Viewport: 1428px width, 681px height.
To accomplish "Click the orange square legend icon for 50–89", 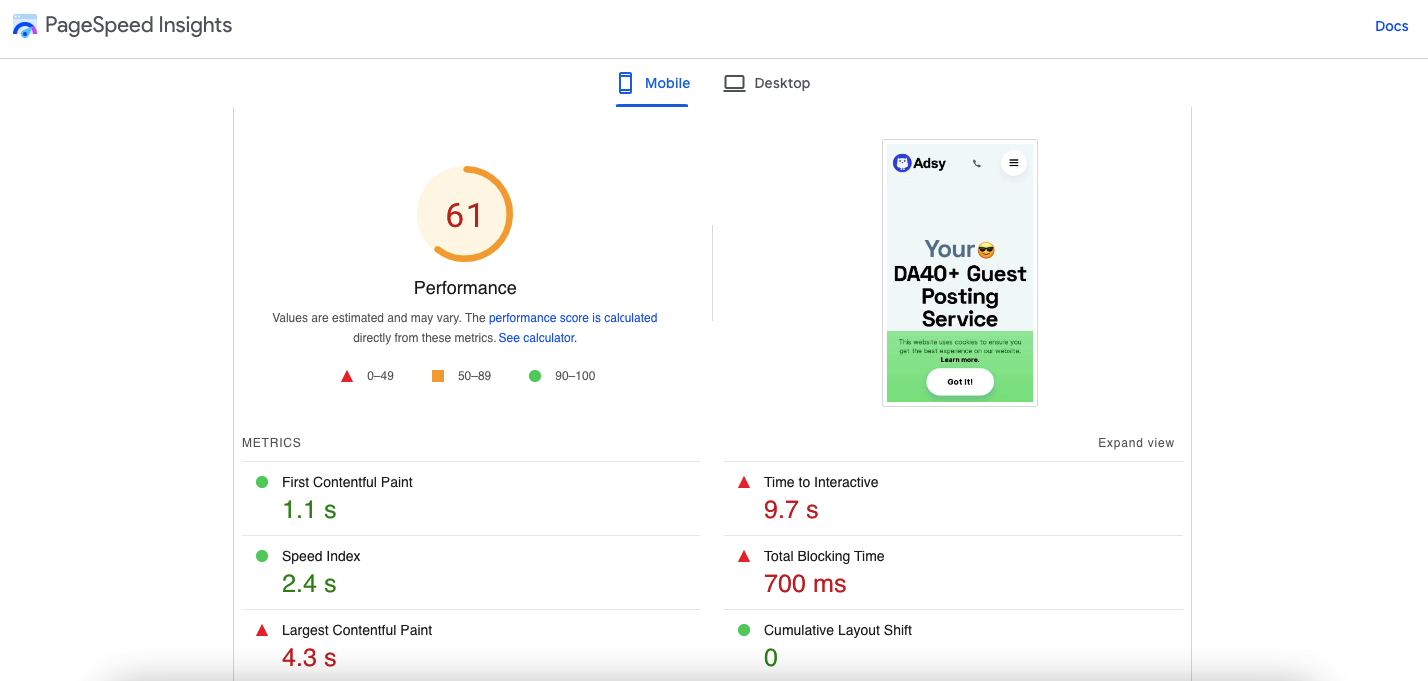I will click(438, 376).
